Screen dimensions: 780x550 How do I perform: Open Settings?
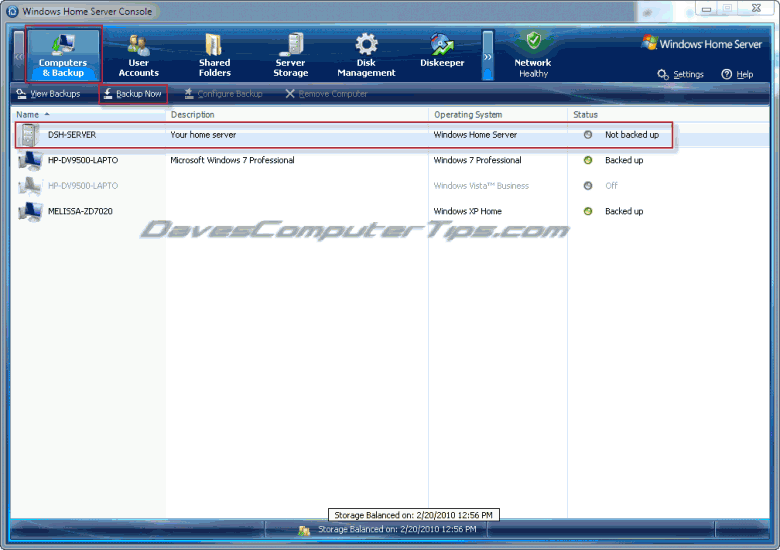click(x=681, y=75)
